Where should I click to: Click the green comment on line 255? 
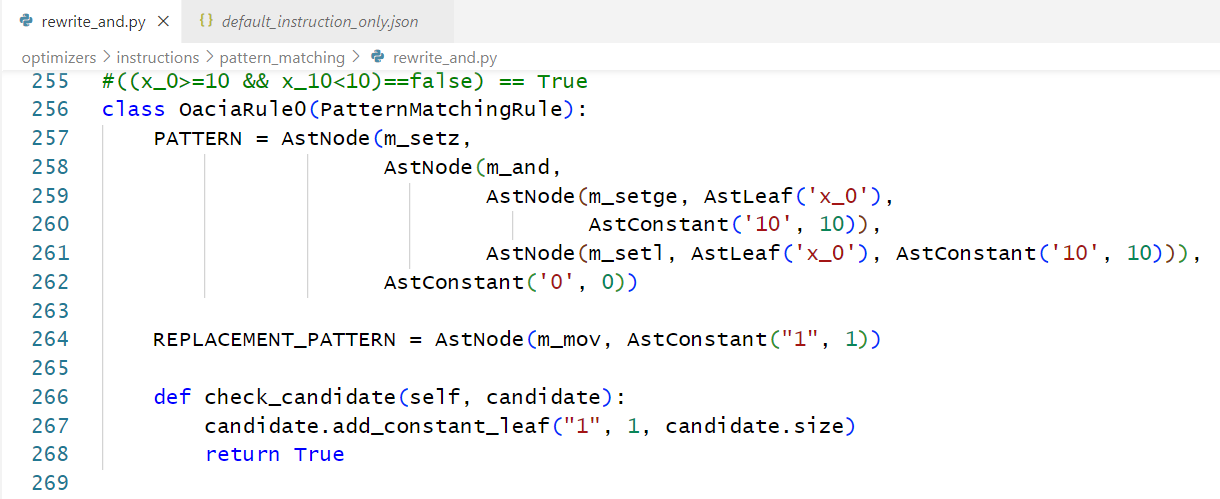click(x=345, y=81)
